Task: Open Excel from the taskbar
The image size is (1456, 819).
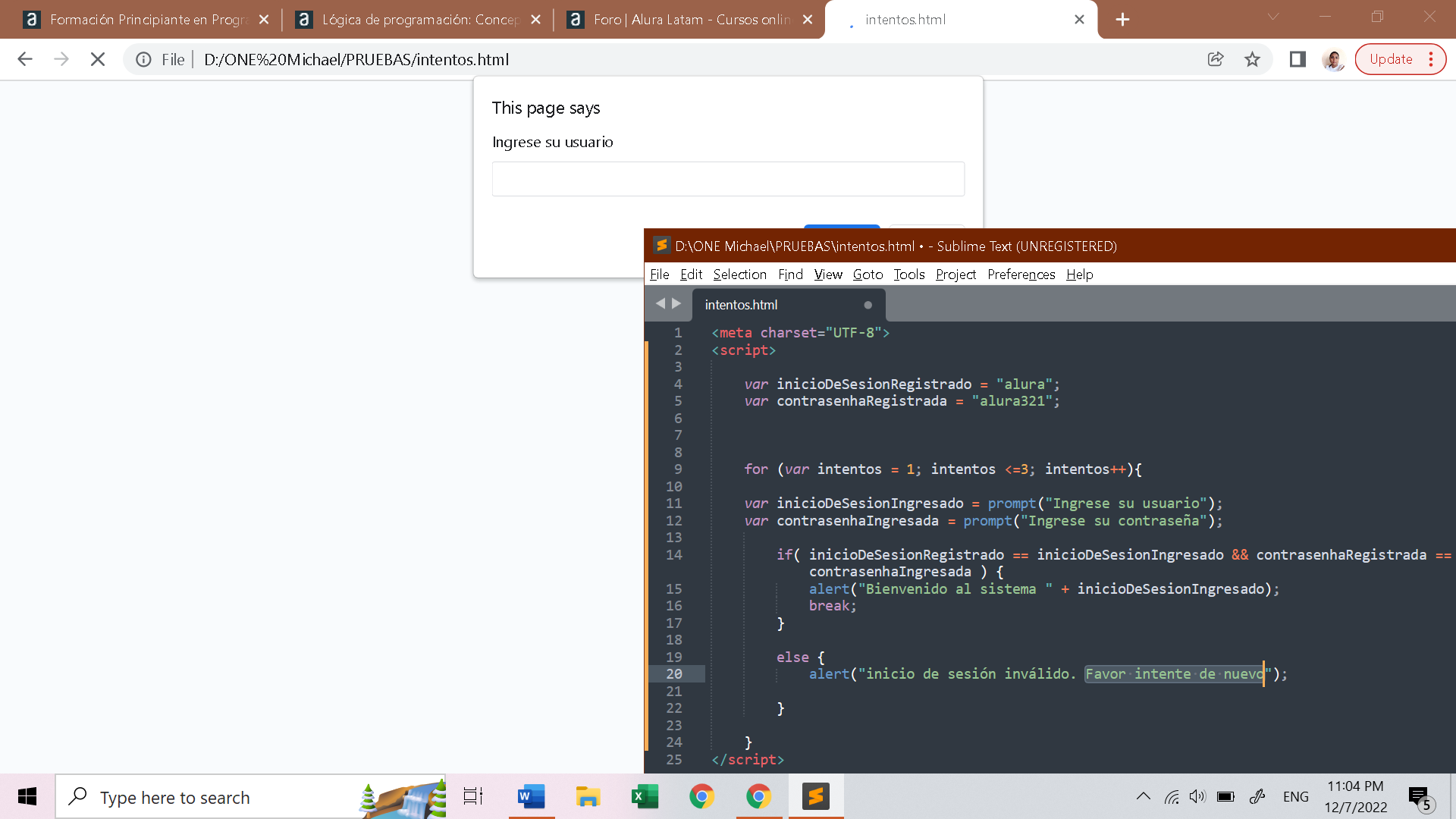Action: [x=645, y=796]
